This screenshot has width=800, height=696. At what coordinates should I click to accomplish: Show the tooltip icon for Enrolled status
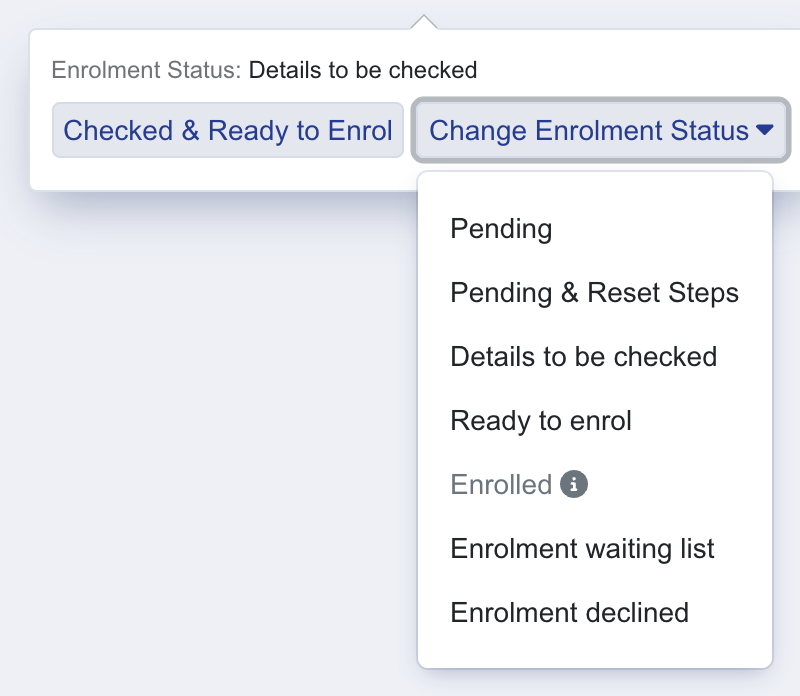click(x=574, y=484)
